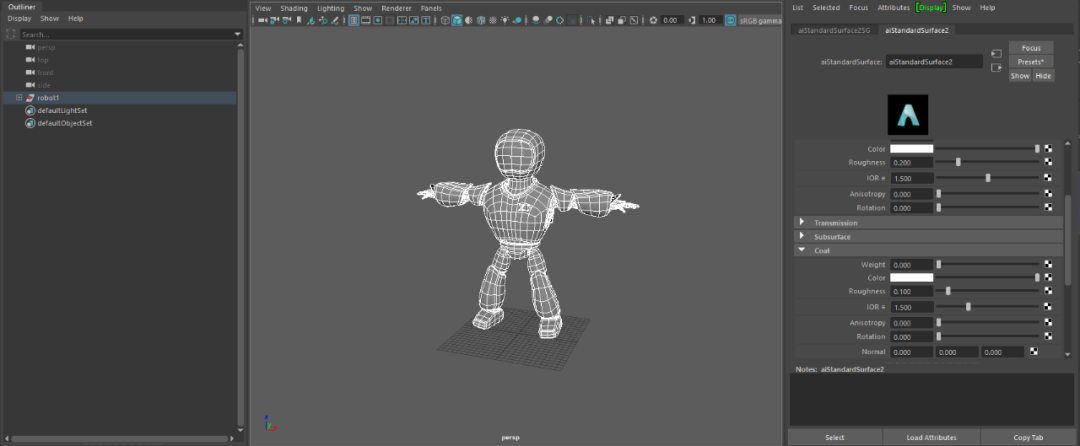Click checker map button for Specular Roughness

tap(1048, 162)
